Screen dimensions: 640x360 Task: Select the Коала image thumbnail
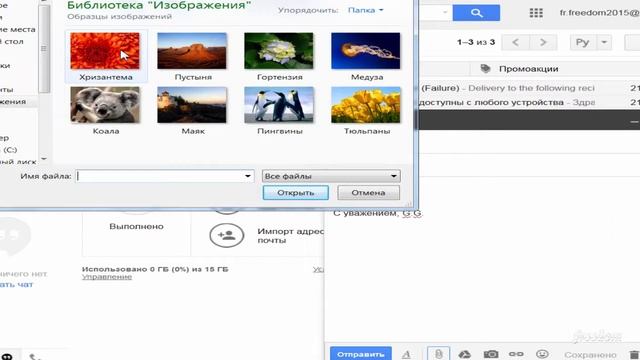click(105, 105)
